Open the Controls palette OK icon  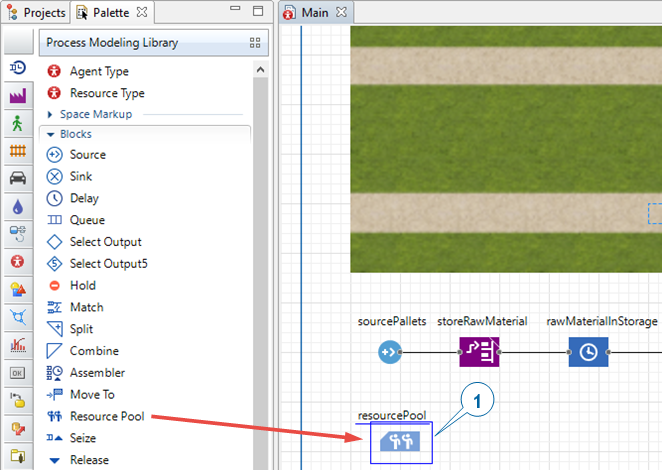coord(18,373)
